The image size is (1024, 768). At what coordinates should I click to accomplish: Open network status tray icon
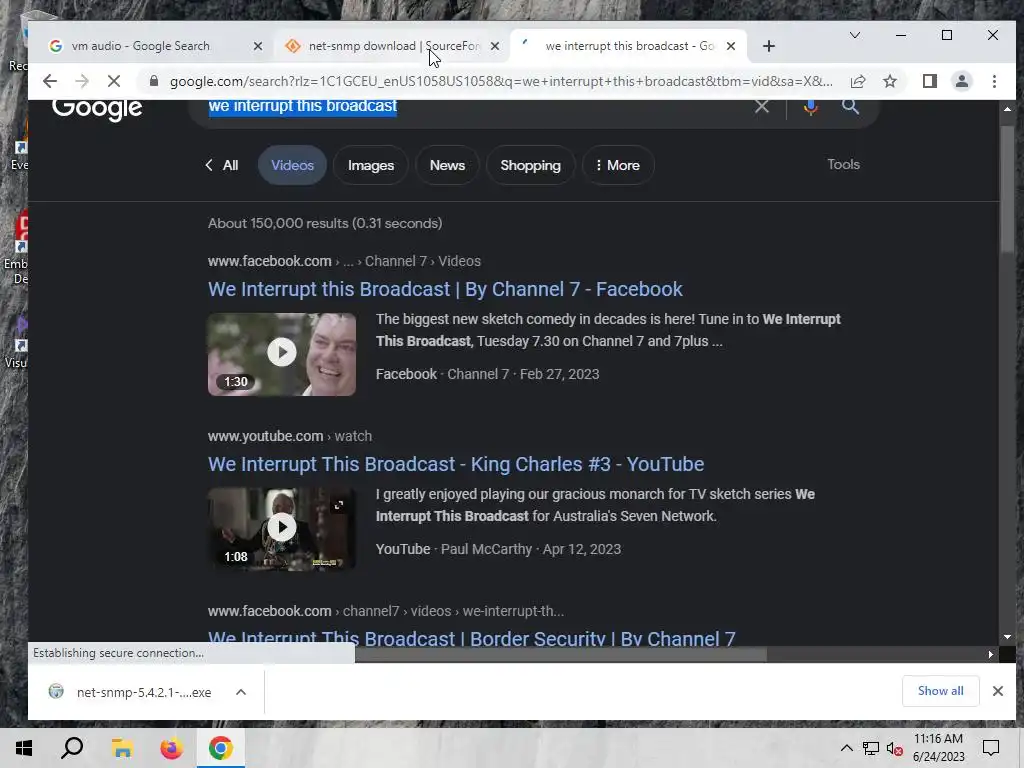pos(871,748)
